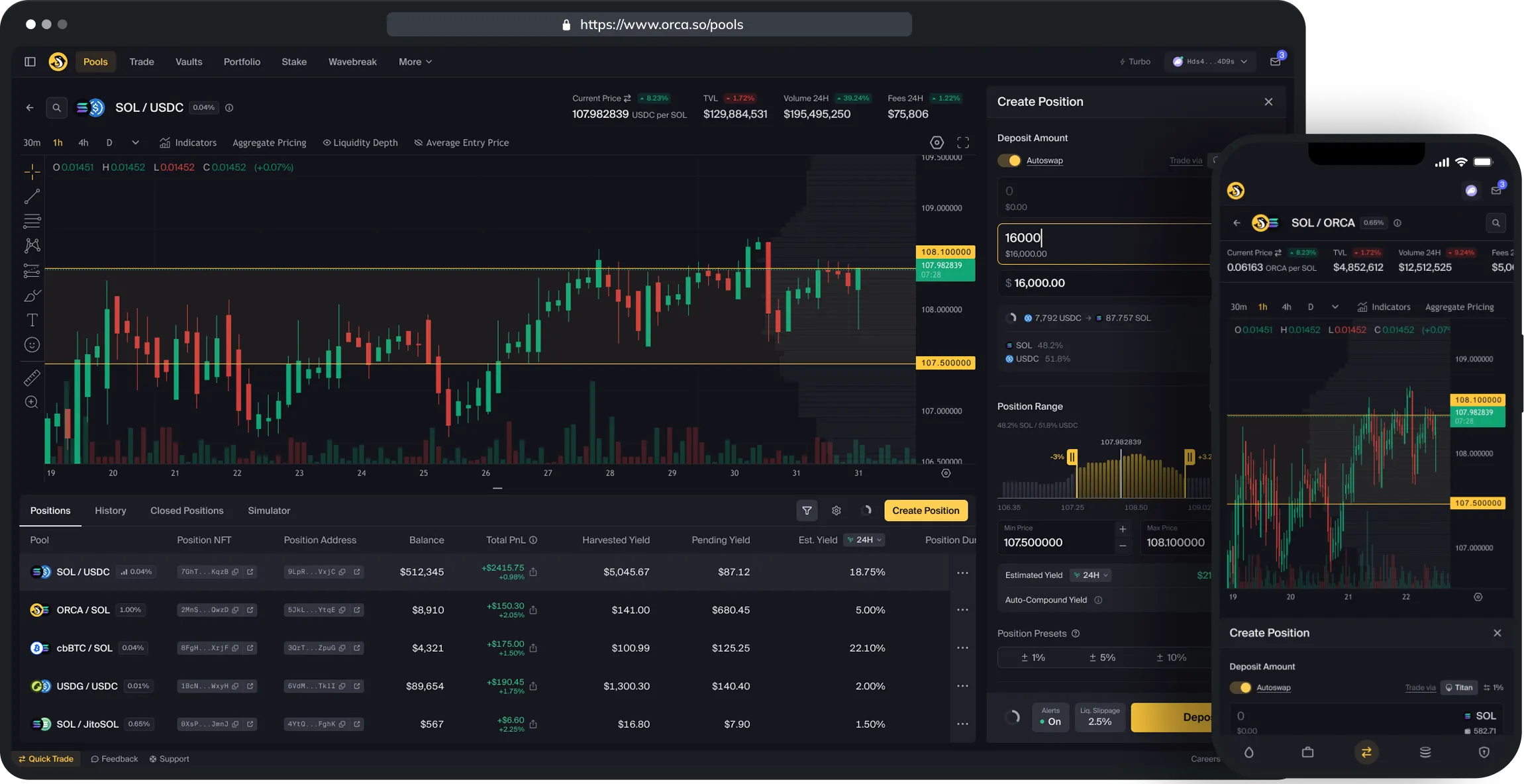
Task: Toggle Alerts On setting
Action: (1050, 716)
